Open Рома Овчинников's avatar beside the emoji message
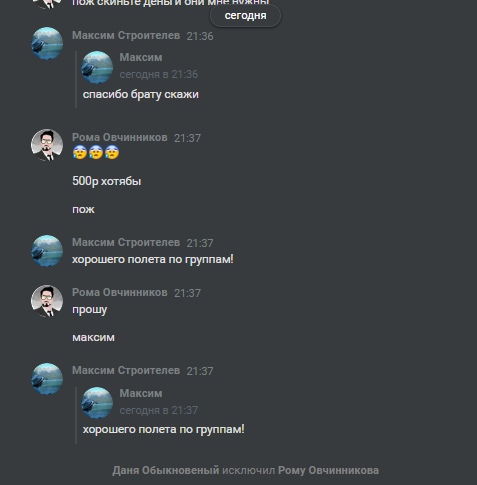Screen dimensions: 477x485 pyautogui.click(x=47, y=145)
